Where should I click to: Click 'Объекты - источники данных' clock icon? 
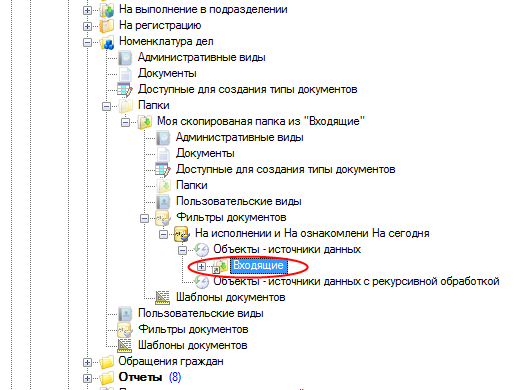tap(201, 250)
